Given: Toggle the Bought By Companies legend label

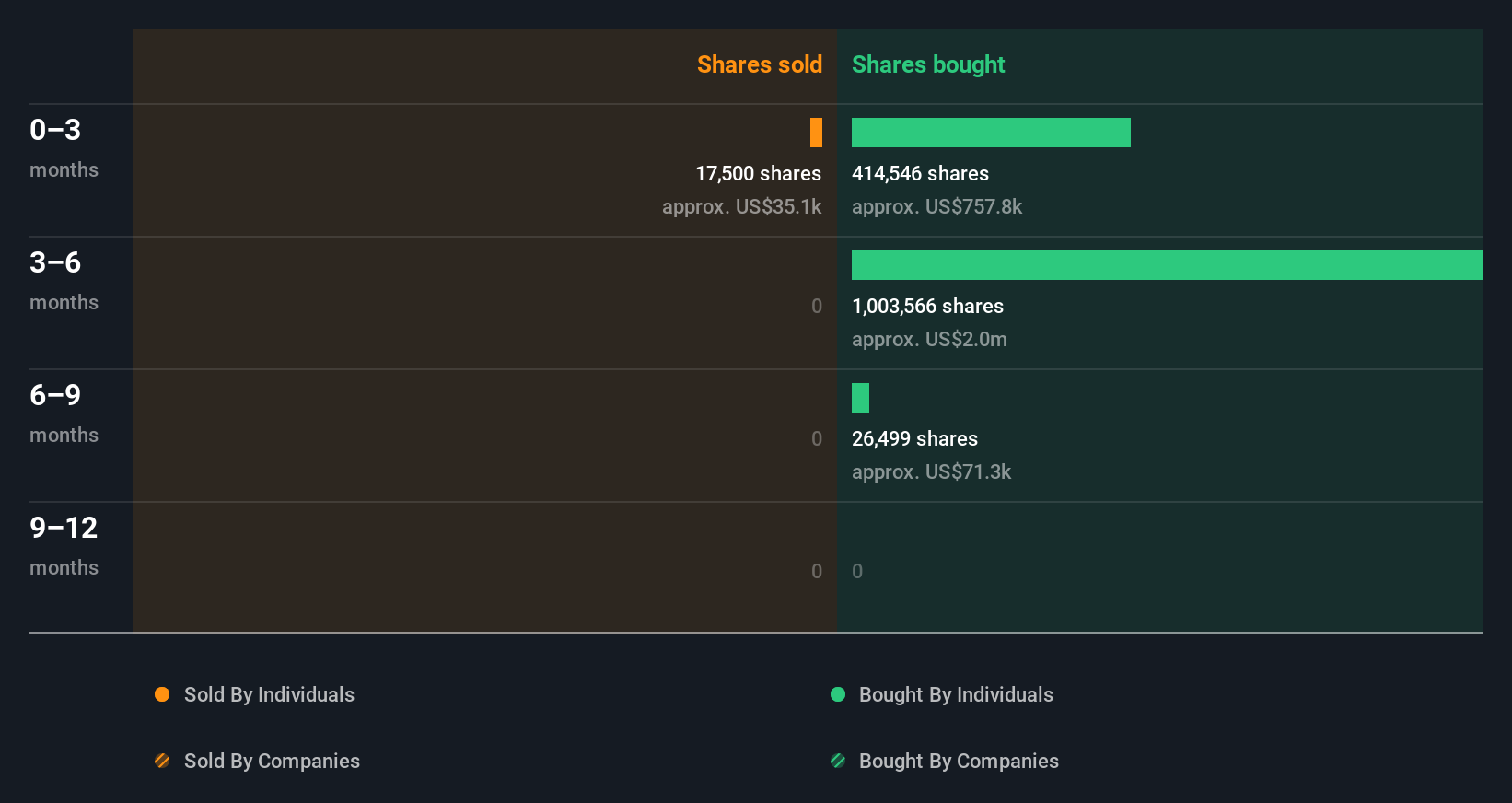Looking at the screenshot, I should tap(959, 762).
